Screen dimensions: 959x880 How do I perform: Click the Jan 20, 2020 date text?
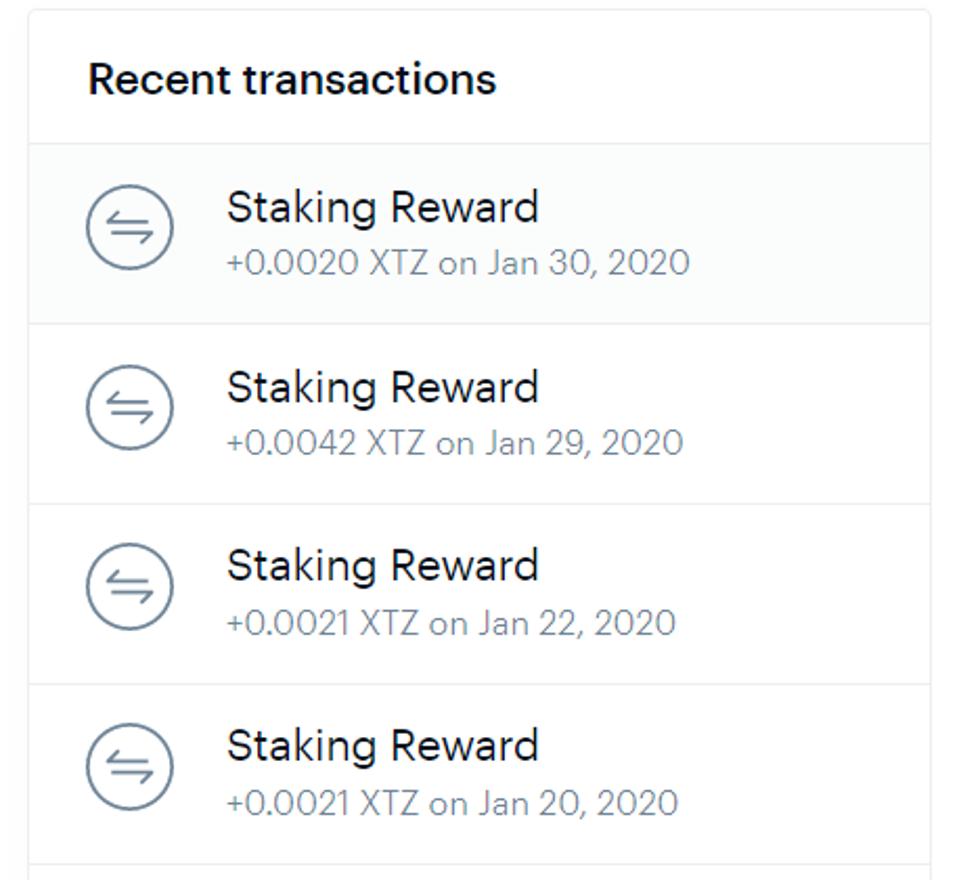pyautogui.click(x=578, y=803)
